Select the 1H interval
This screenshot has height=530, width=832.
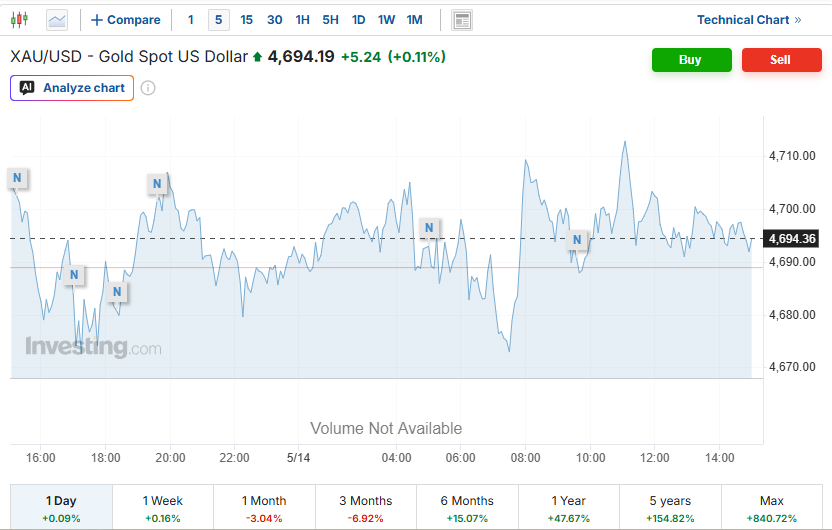302,20
